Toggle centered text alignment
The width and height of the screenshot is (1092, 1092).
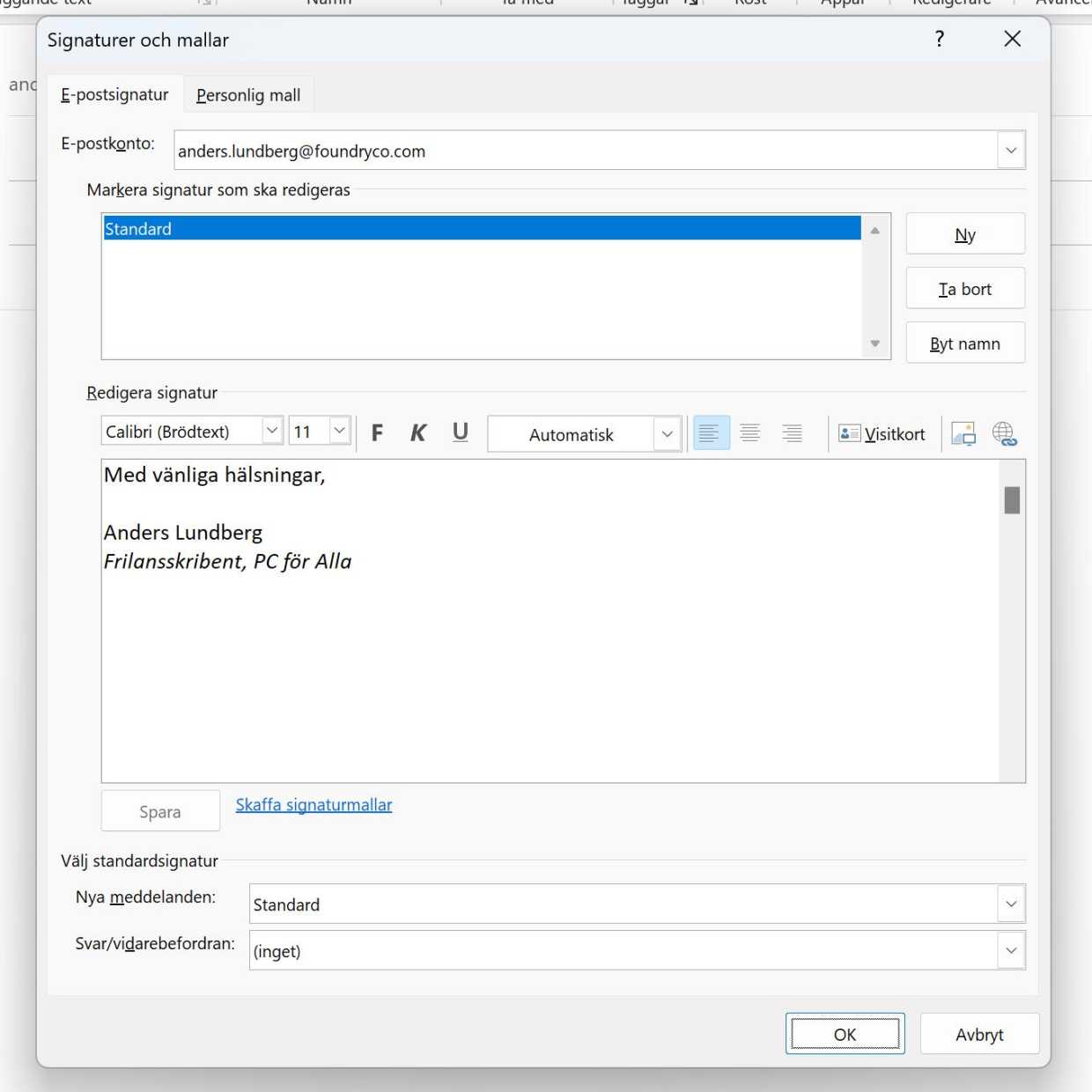click(x=749, y=432)
